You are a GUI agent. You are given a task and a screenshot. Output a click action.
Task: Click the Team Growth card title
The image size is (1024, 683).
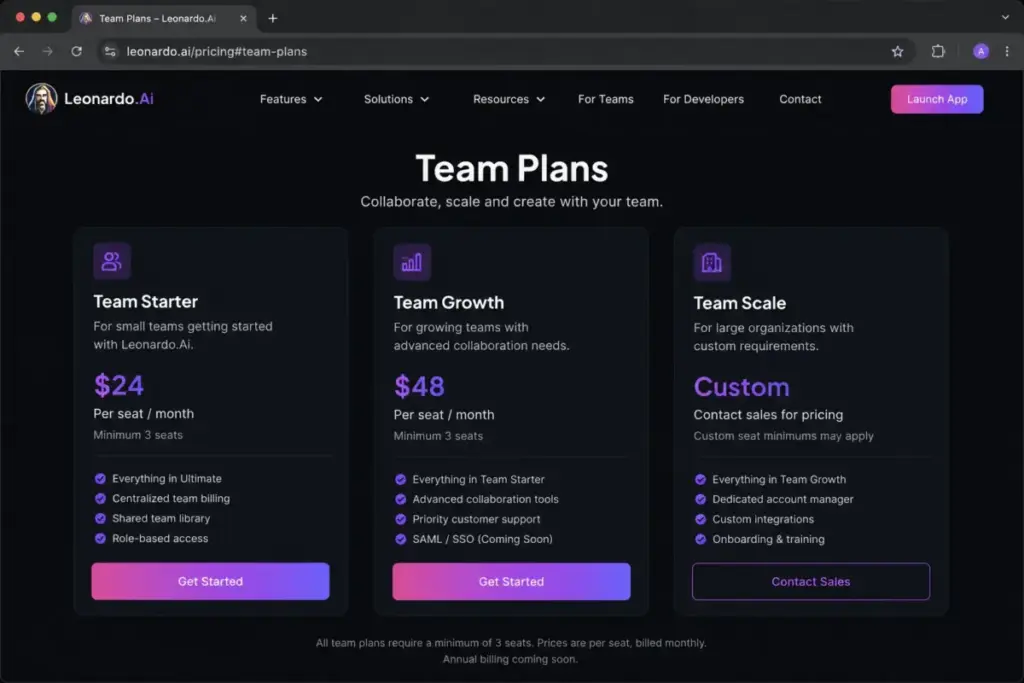pos(449,302)
